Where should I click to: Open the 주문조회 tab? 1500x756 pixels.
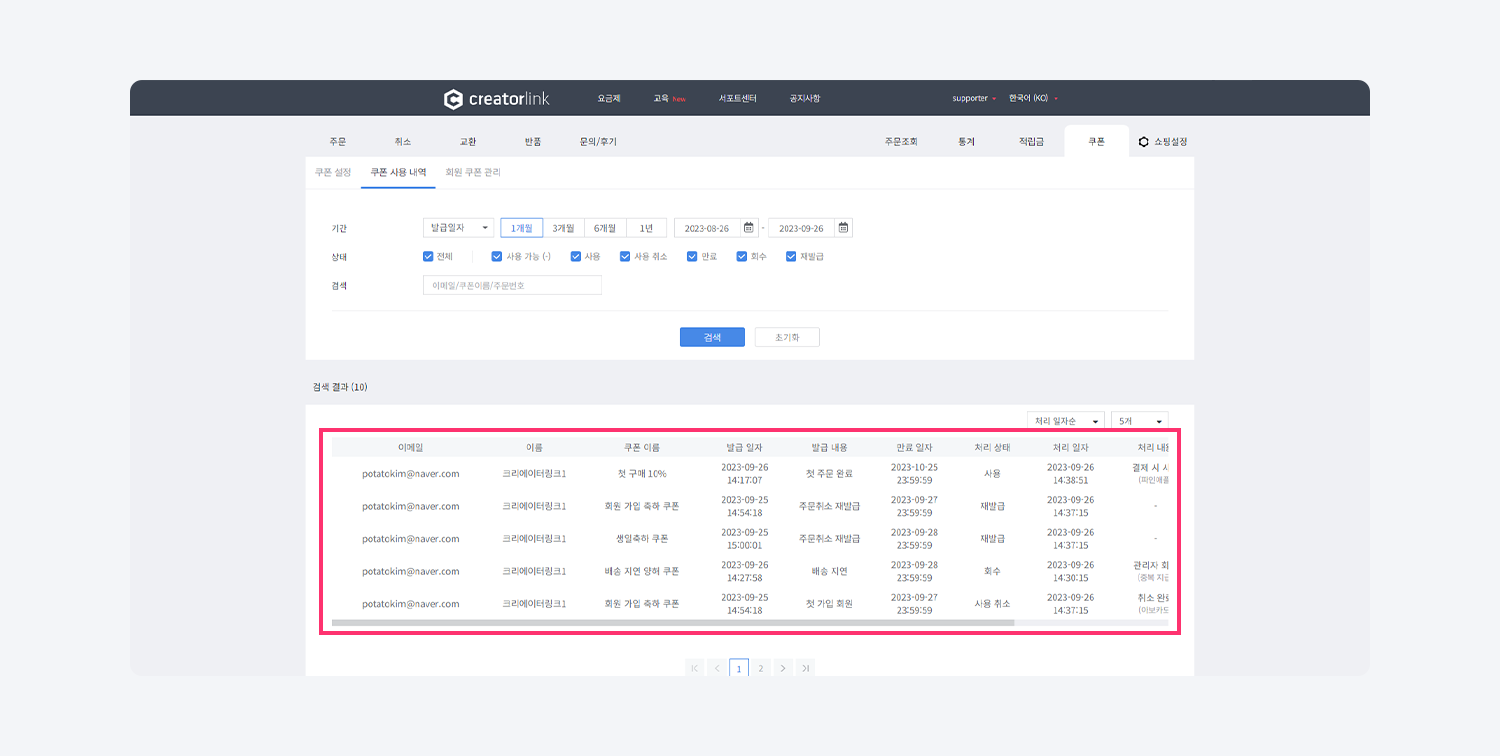point(901,142)
